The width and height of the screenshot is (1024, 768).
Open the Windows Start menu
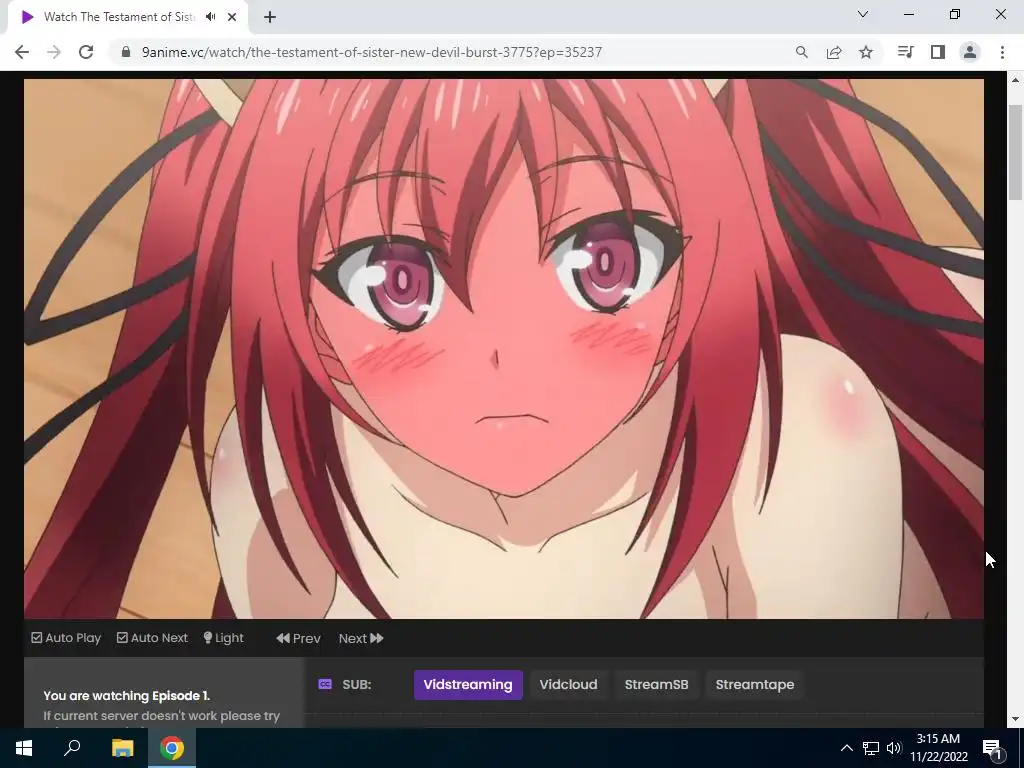pyautogui.click(x=24, y=748)
